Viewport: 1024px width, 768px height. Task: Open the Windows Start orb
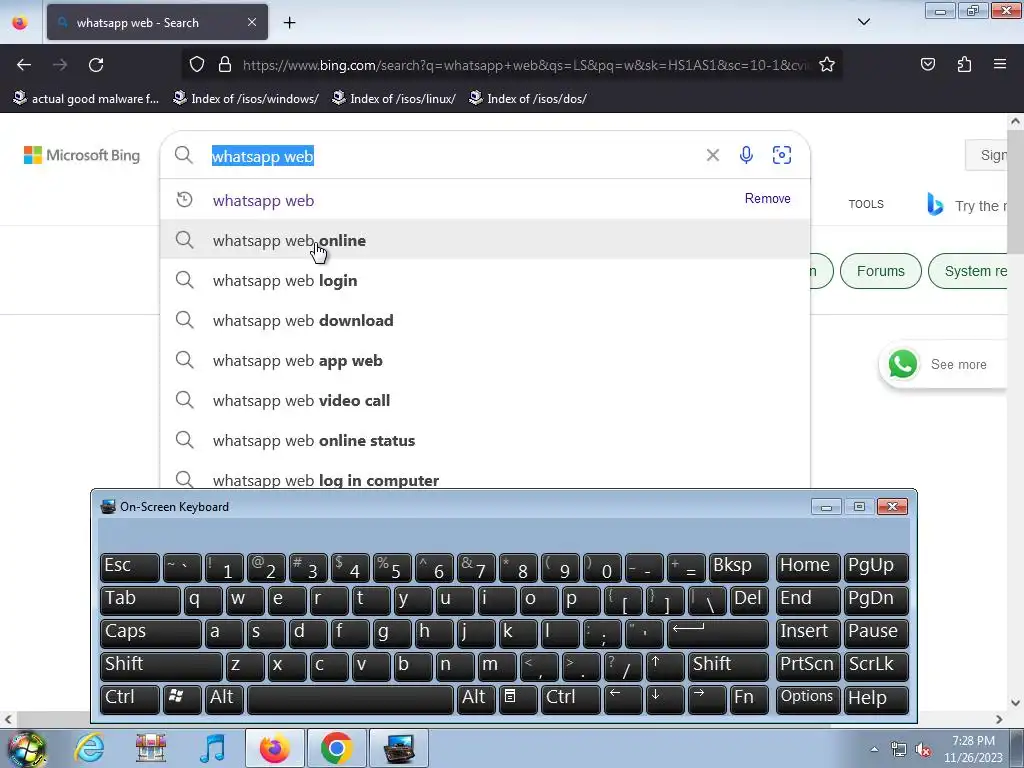pos(26,748)
